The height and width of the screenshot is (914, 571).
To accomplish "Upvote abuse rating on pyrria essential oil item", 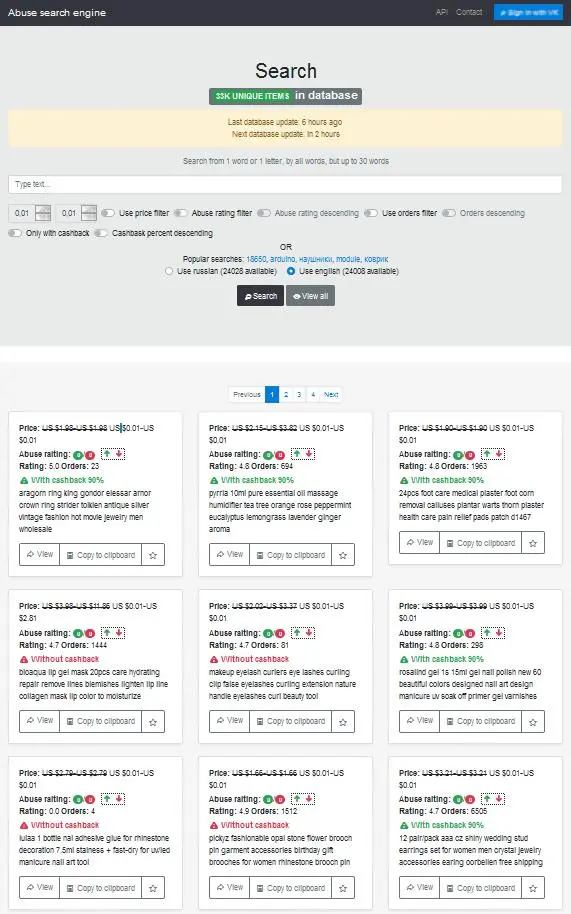I will tap(297, 454).
